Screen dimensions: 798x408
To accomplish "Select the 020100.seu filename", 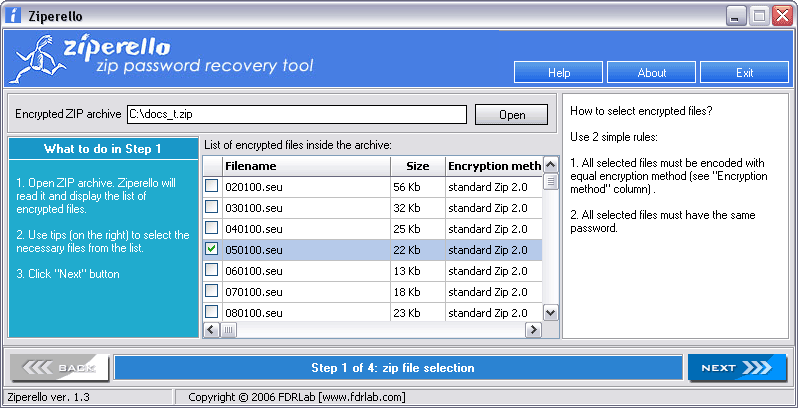I will [x=253, y=187].
